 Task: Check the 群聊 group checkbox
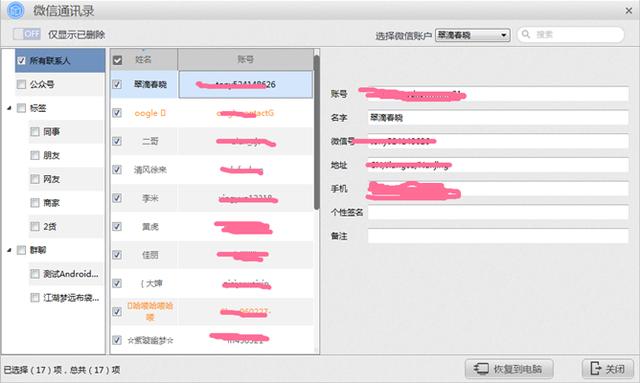21,250
